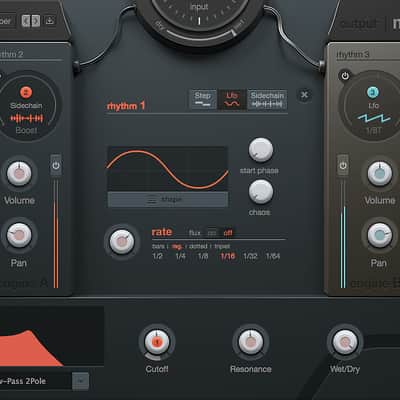Click the start phase knob
The height and width of the screenshot is (400, 400).
point(261,150)
